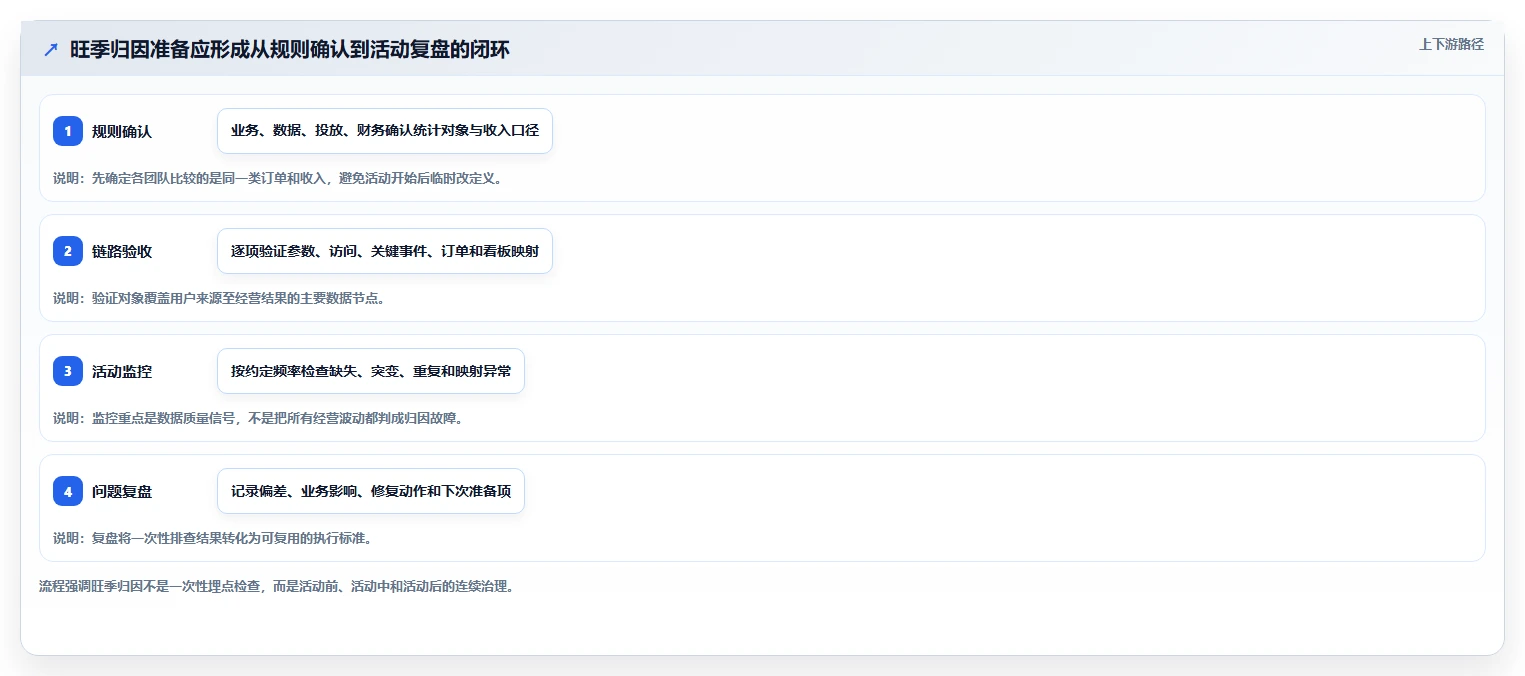Click the 上下游路径 label in header
1525x676 pixels.
coord(1451,44)
